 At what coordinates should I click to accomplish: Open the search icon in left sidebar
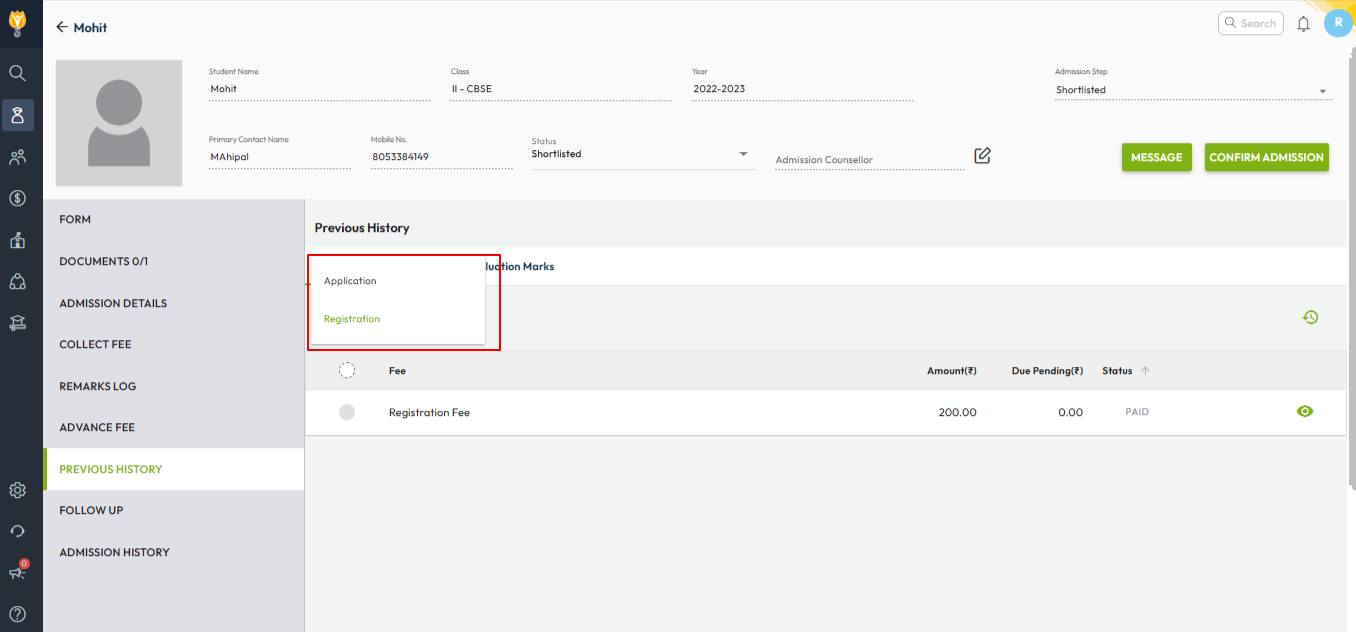(x=17, y=73)
